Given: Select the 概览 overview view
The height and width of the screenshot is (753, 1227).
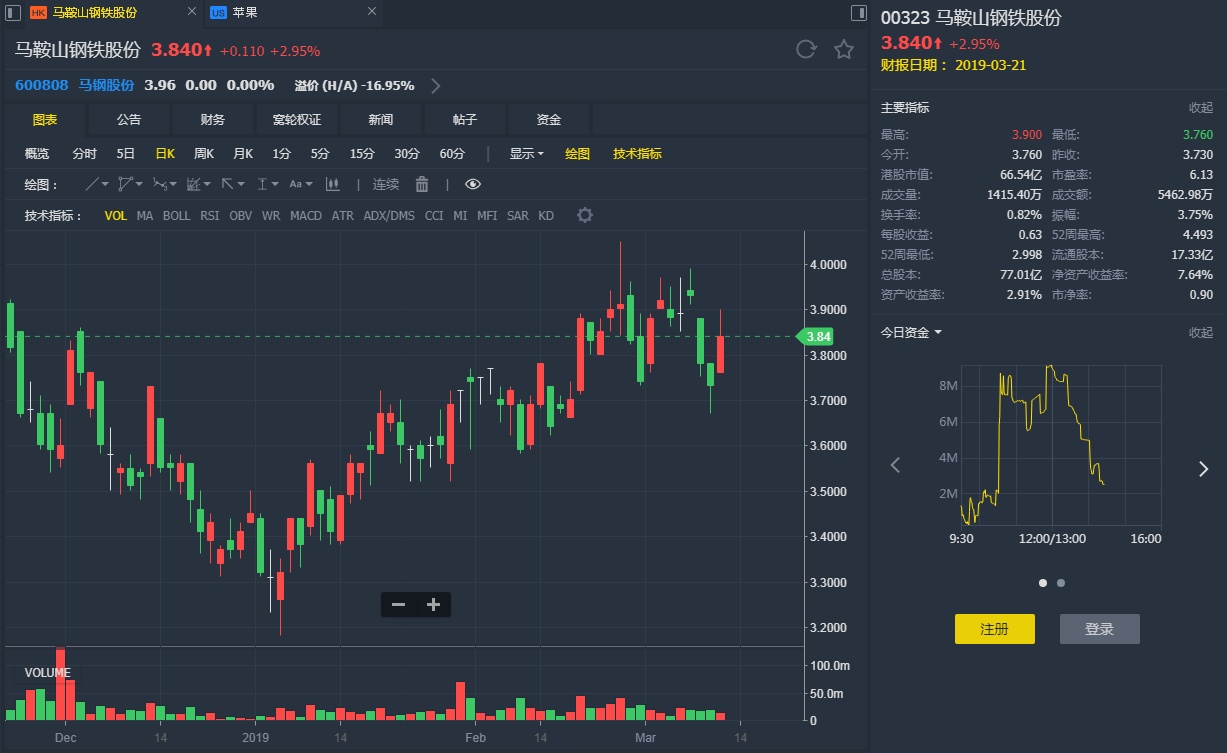Looking at the screenshot, I should point(37,154).
